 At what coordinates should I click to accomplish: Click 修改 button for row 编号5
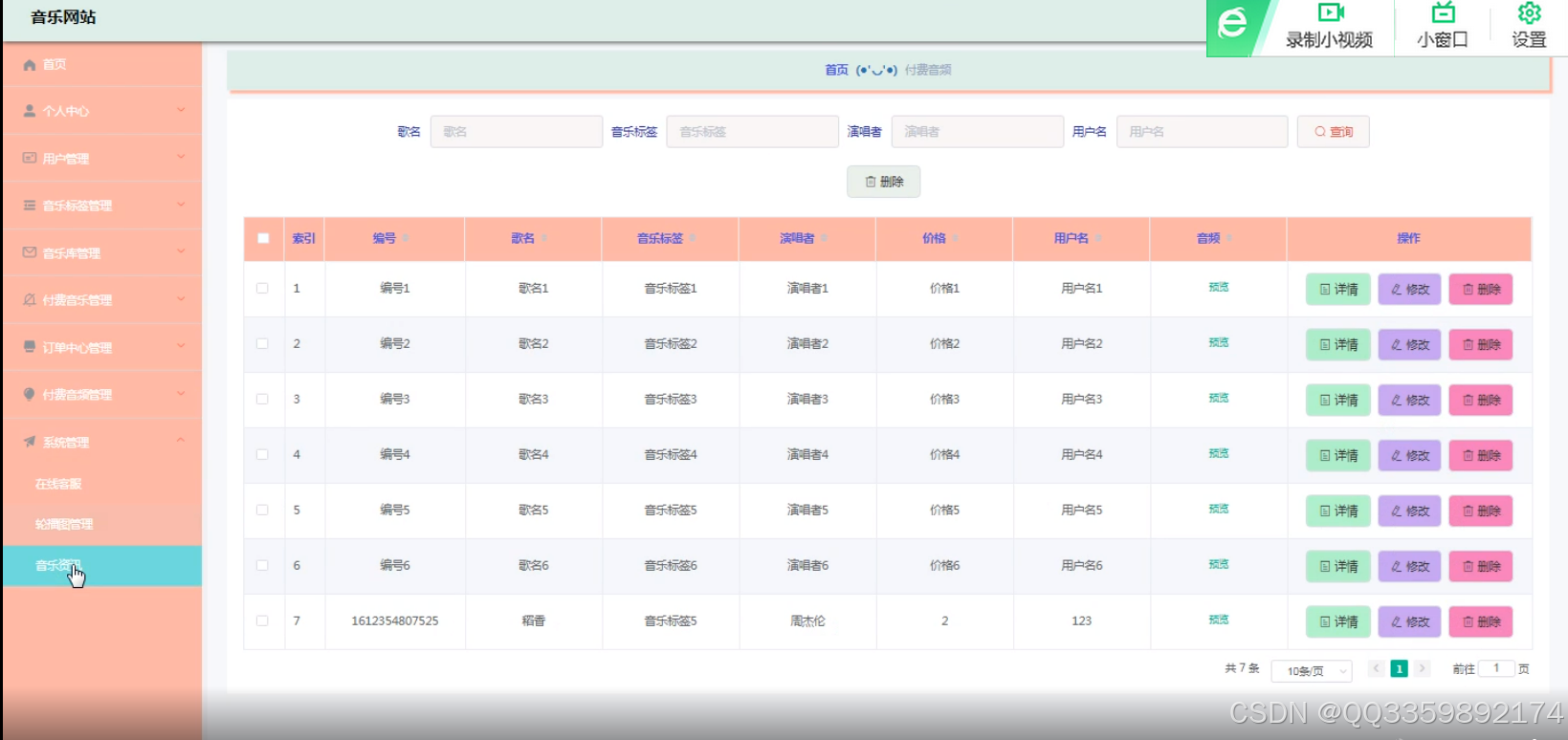coord(1409,511)
